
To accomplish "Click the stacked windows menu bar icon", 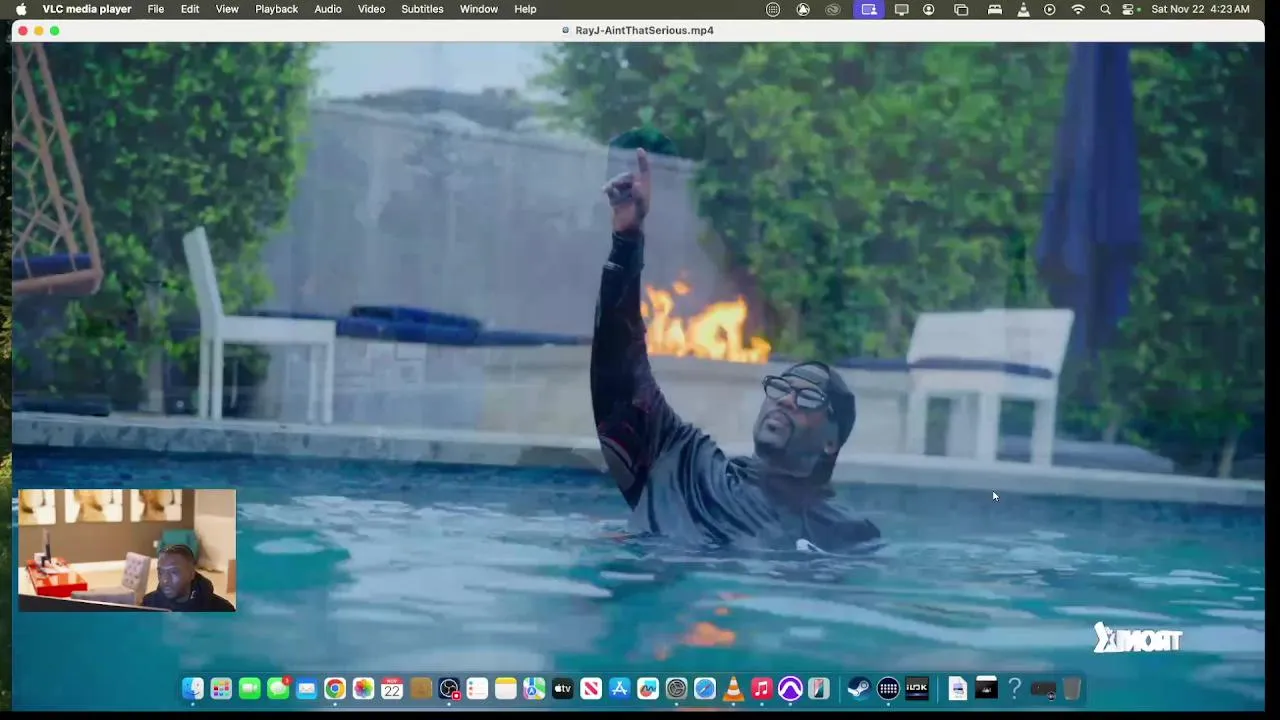I will (961, 9).
